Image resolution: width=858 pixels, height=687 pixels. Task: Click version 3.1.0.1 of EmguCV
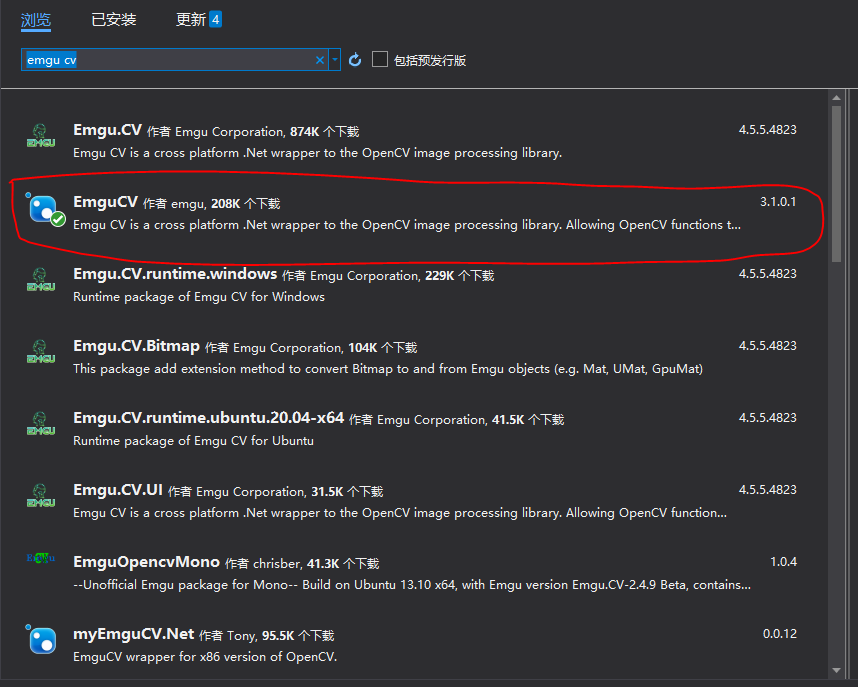click(778, 202)
